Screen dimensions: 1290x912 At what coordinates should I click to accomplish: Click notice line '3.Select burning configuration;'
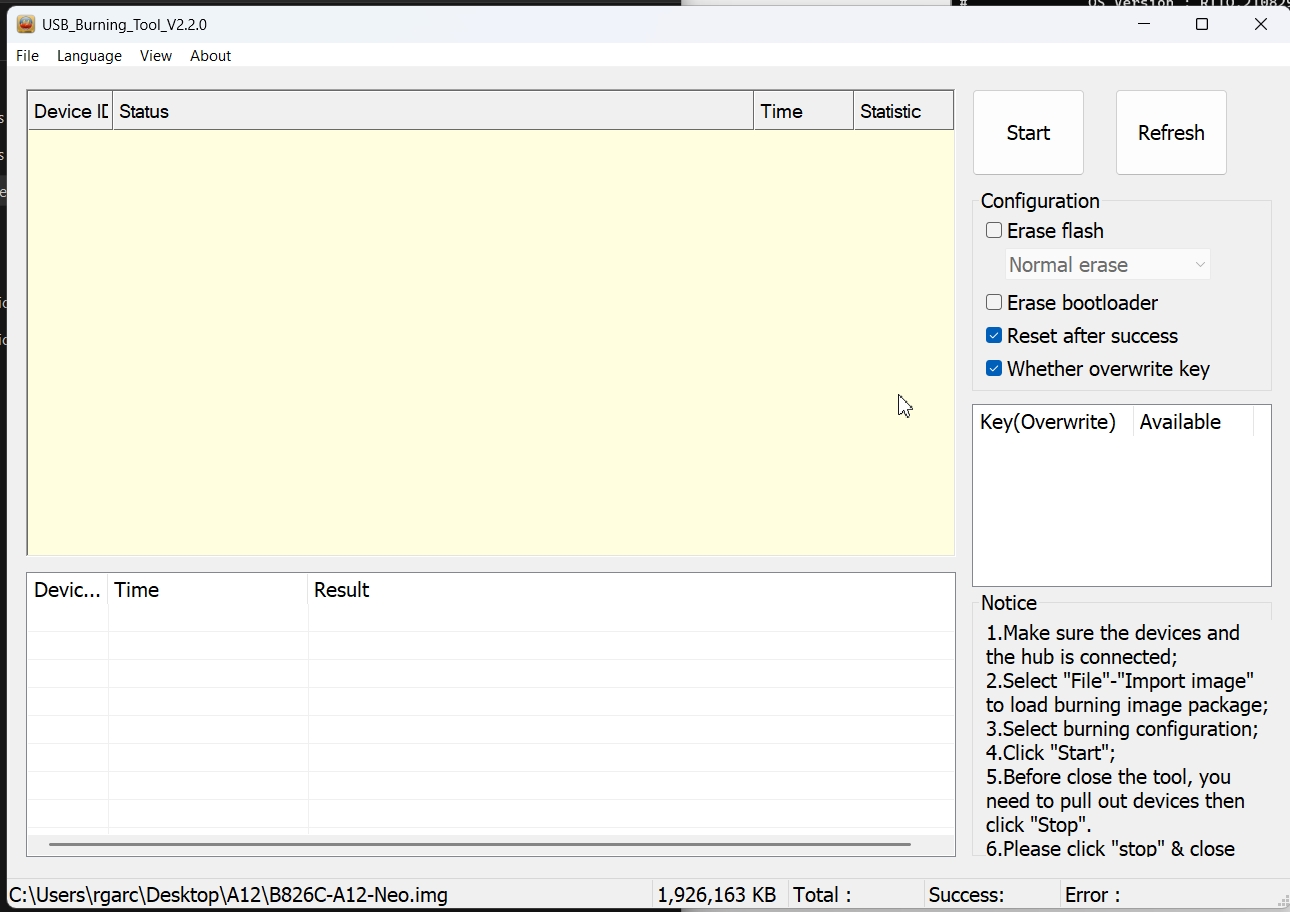(x=1122, y=729)
